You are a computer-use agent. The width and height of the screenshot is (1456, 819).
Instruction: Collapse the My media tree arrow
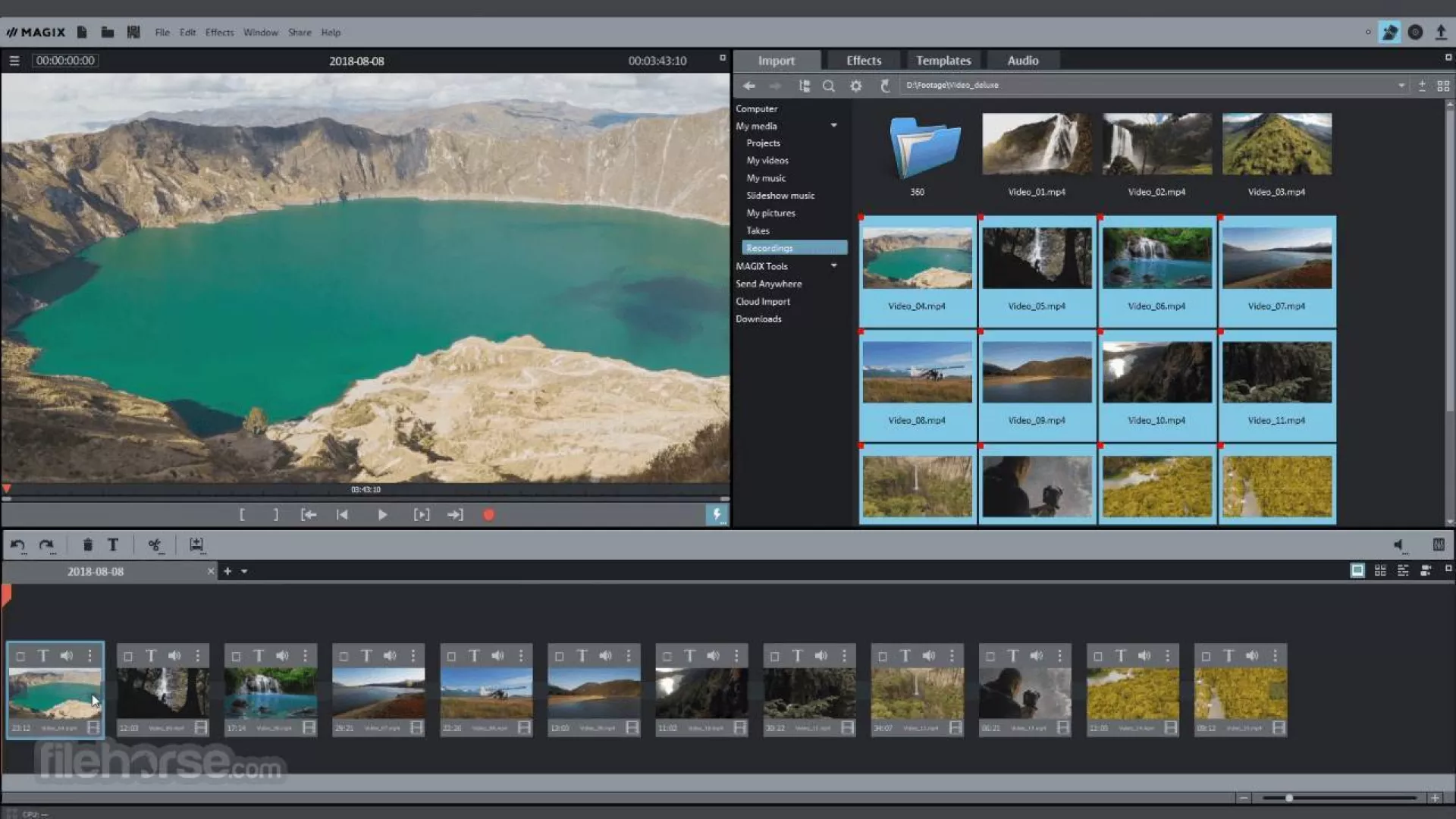click(x=834, y=126)
